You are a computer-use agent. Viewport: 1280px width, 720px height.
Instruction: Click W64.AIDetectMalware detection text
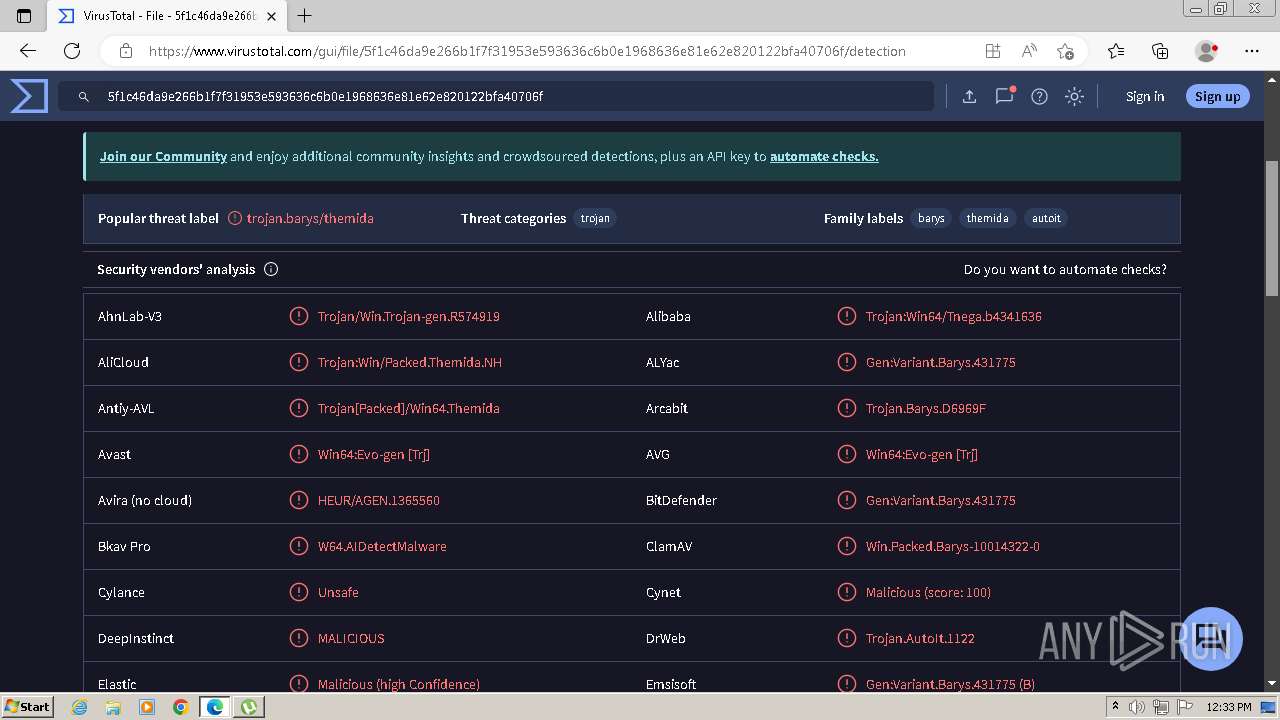[382, 546]
